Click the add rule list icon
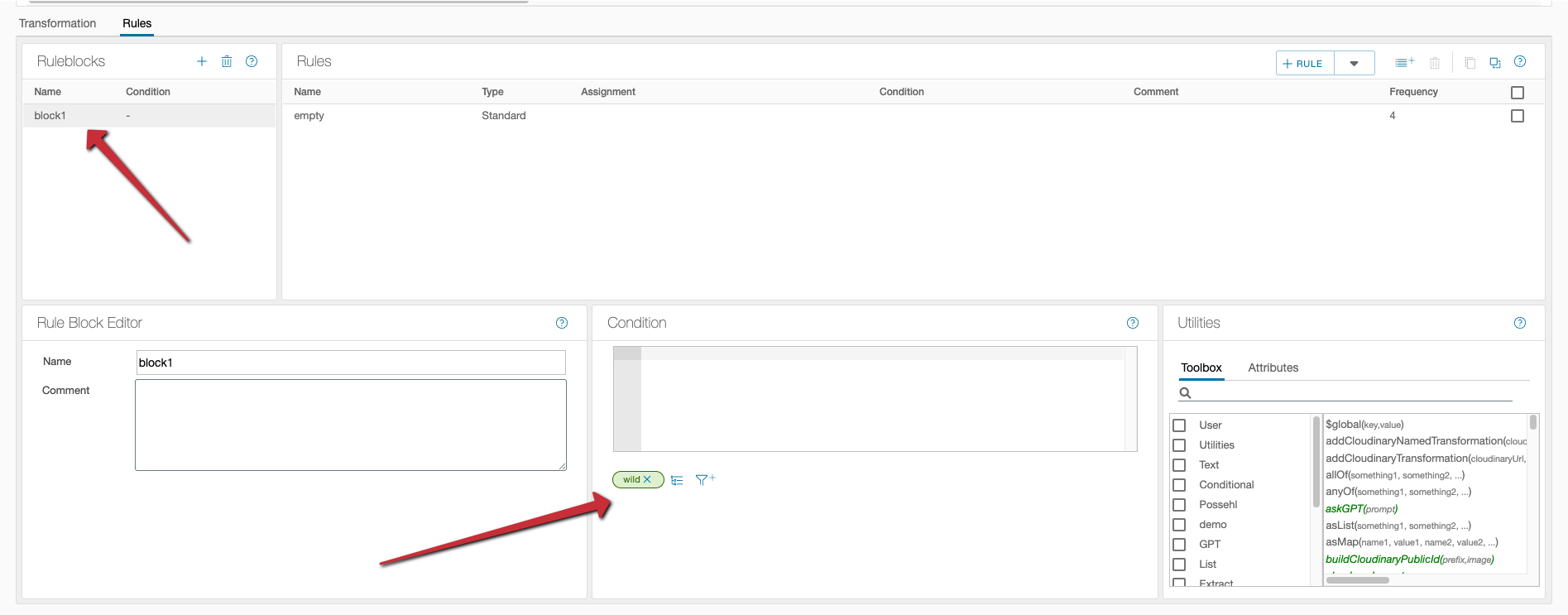 [1404, 63]
